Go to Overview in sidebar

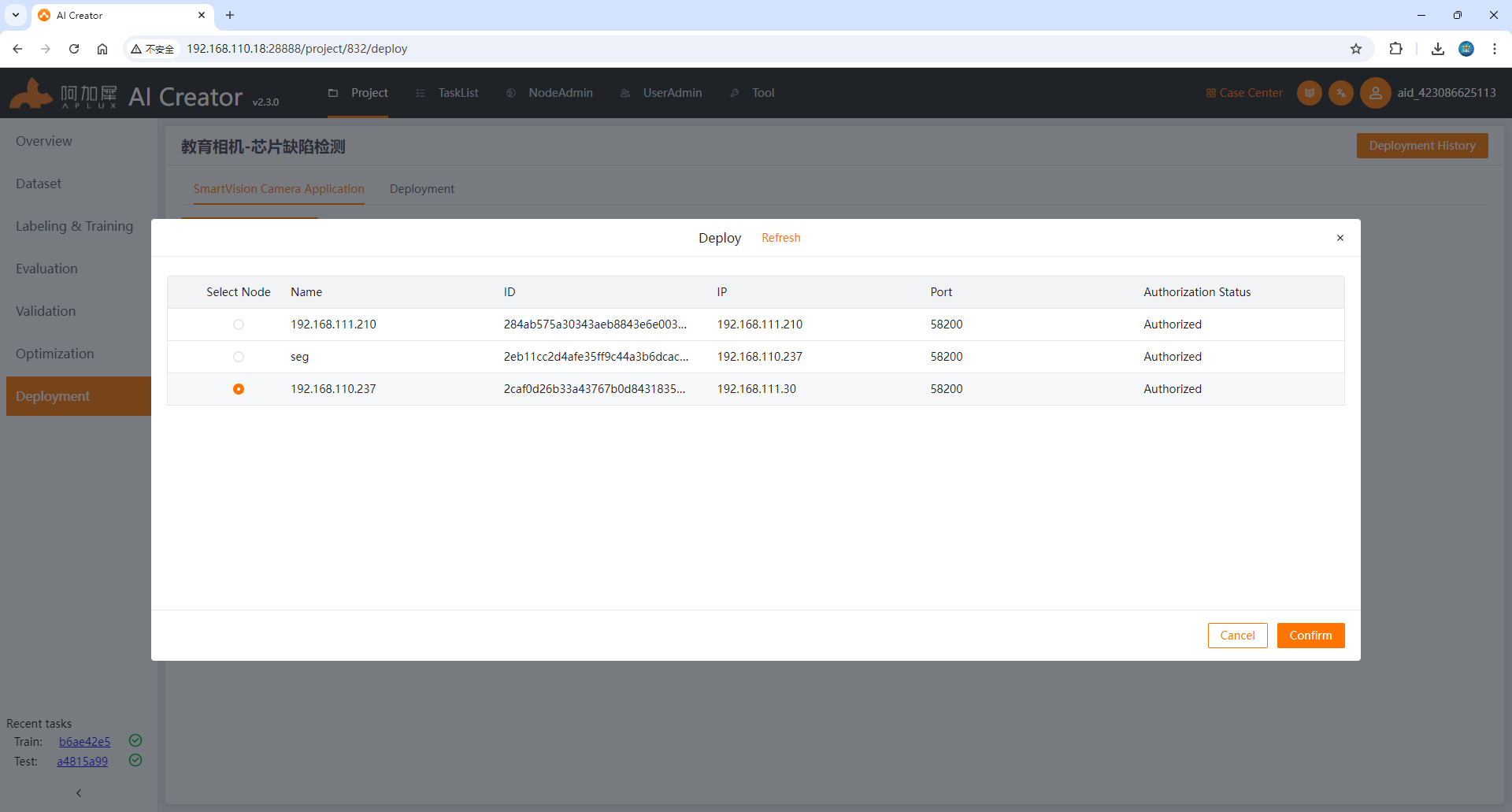[x=44, y=141]
